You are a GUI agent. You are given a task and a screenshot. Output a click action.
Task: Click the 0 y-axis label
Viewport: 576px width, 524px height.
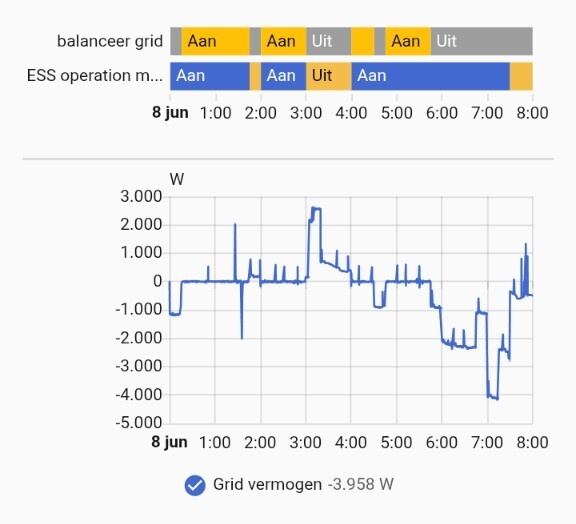tap(157, 281)
